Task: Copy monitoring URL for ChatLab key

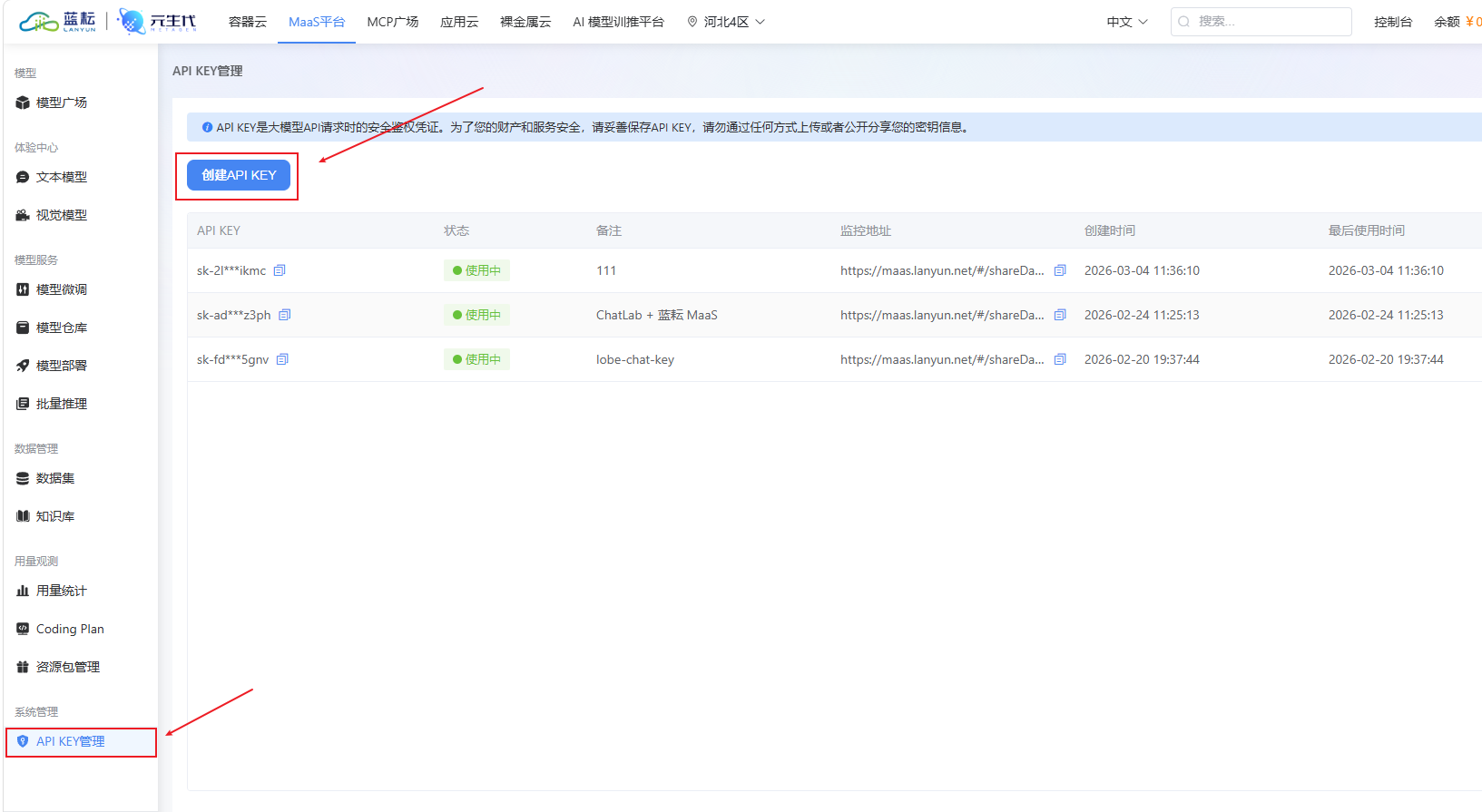Action: (x=1060, y=315)
